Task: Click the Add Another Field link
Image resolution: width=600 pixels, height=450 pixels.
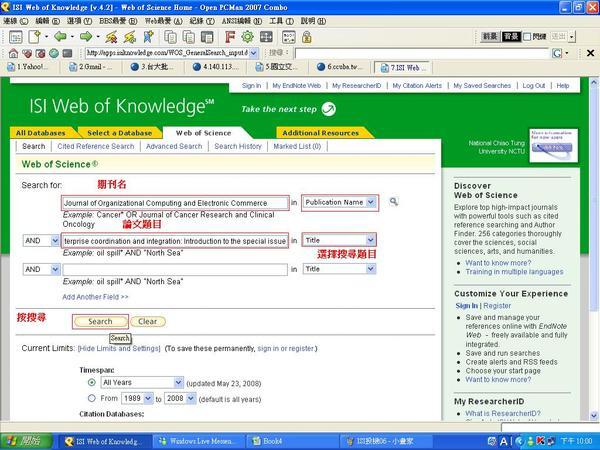Action: point(95,297)
